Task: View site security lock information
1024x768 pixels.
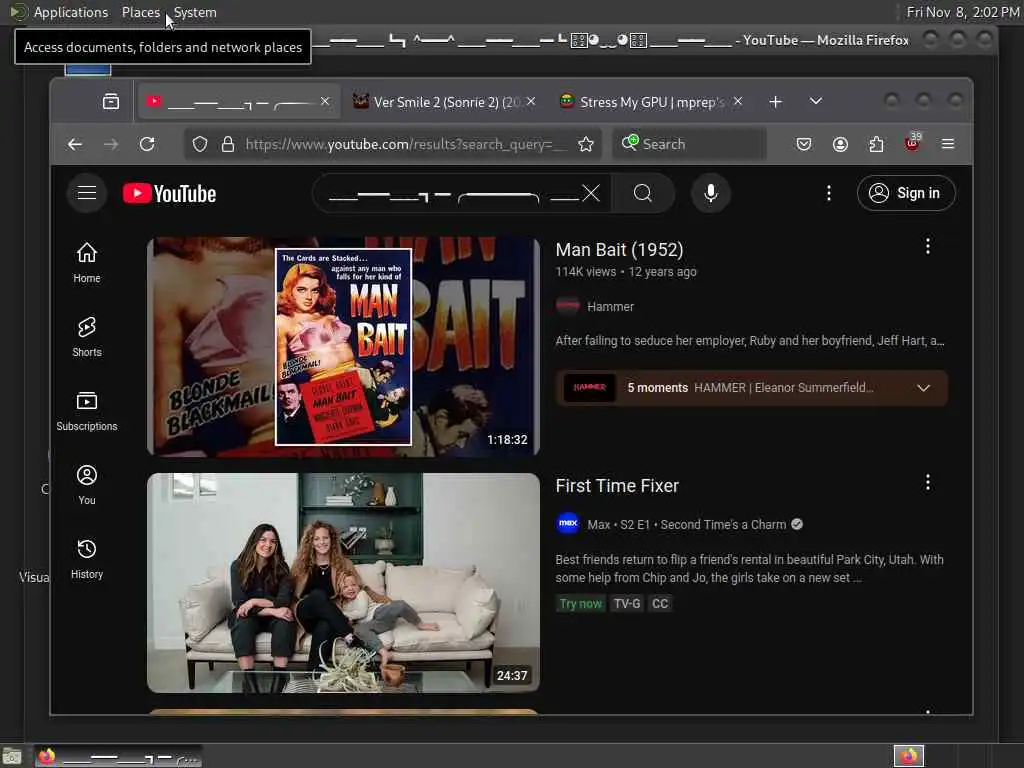Action: coord(228,144)
